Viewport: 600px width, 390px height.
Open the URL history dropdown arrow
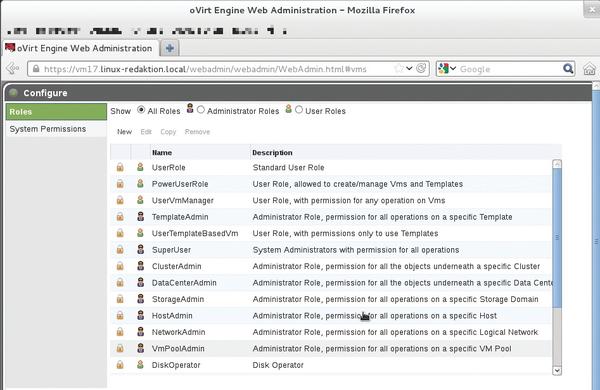(409, 69)
